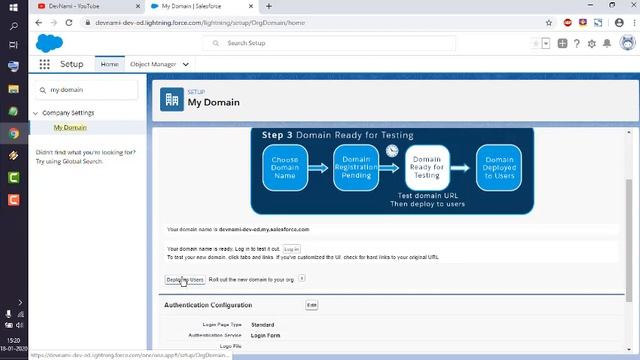Click the global actions plus icon
Screen dimensions: 640x360
[562, 43]
